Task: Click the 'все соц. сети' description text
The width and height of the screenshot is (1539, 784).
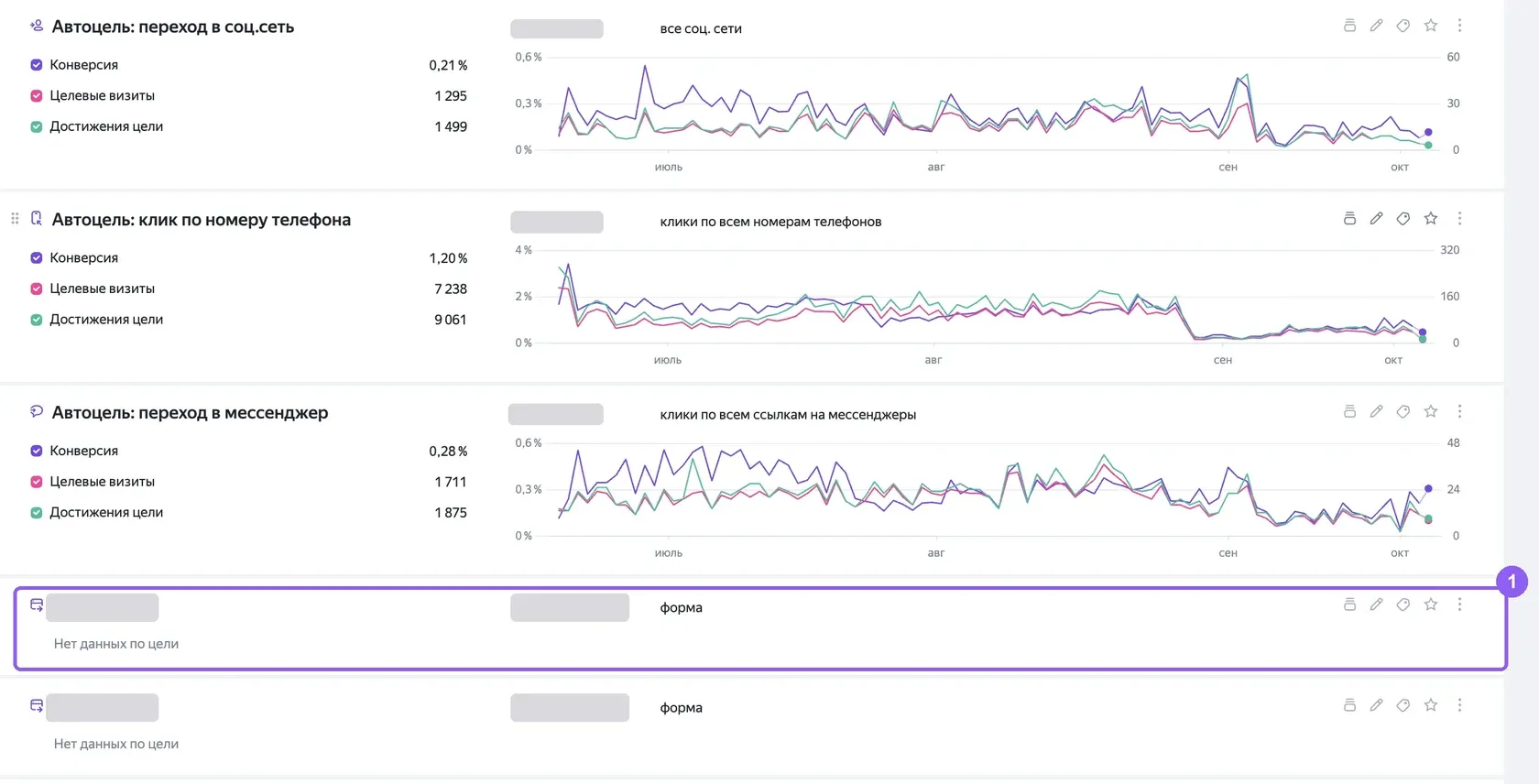Action: coord(701,28)
